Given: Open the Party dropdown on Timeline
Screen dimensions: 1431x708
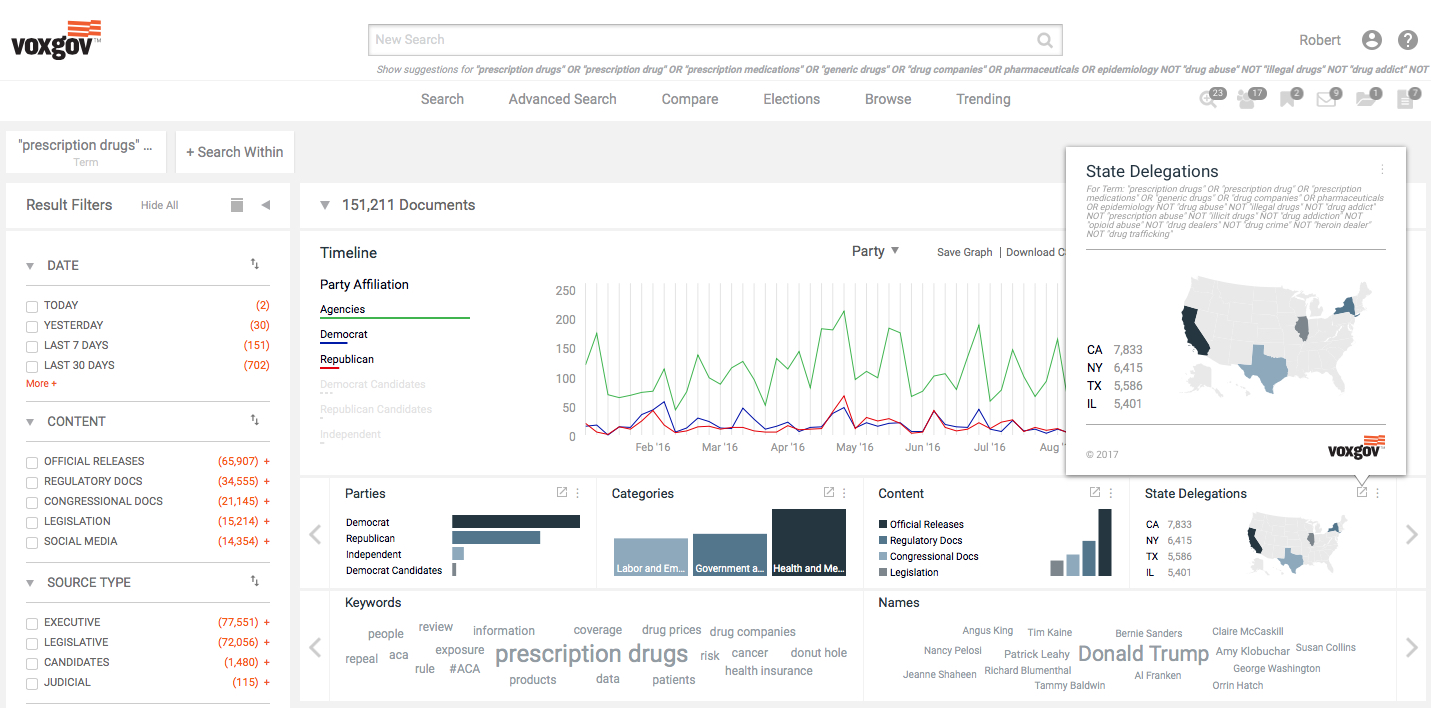Looking at the screenshot, I should 875,251.
